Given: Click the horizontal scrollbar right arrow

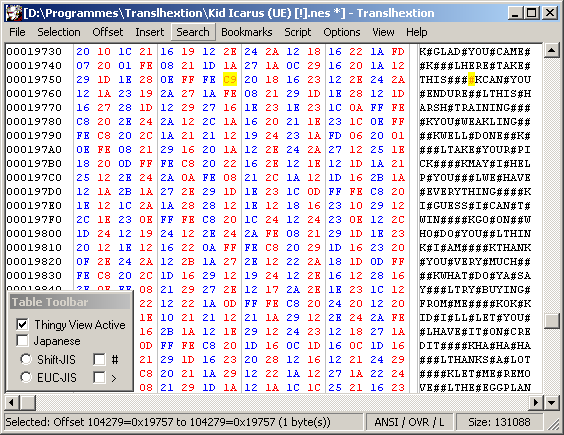Looking at the screenshot, I should 536,403.
